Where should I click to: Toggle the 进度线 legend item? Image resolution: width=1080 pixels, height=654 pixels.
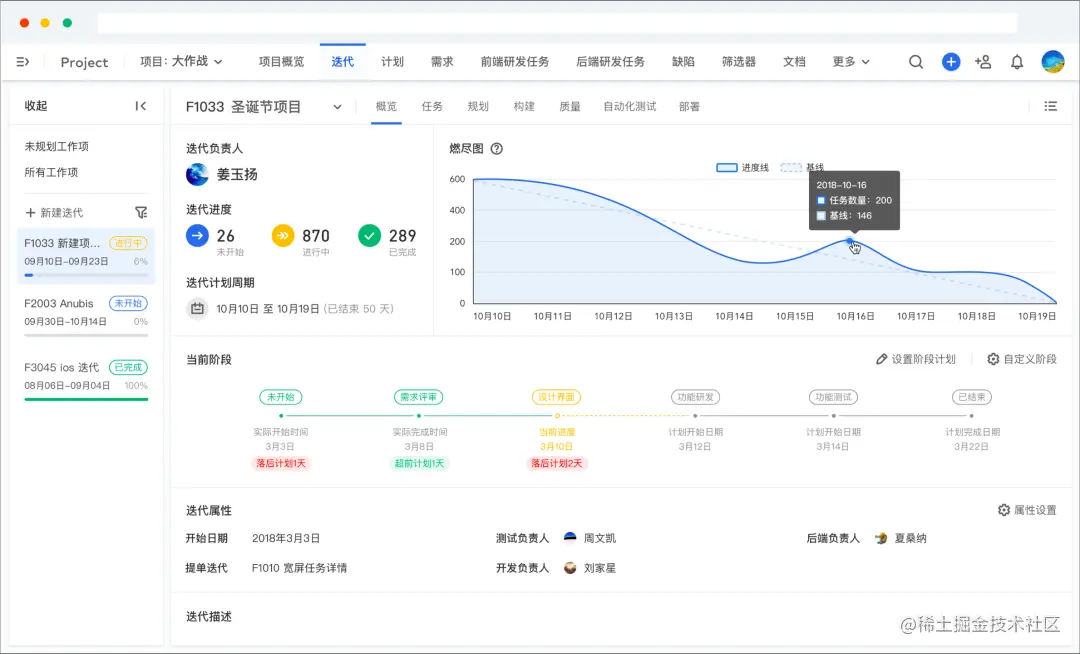742,167
